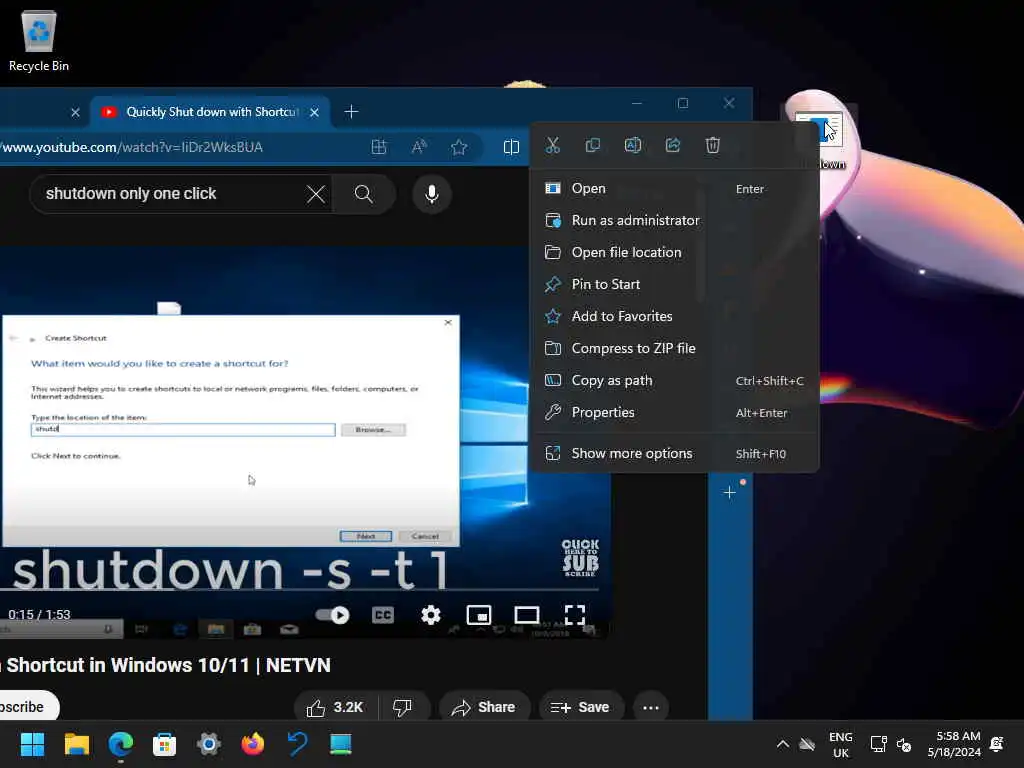
Task: Switch to the Quickly Shut down YouTube tab
Action: (x=210, y=112)
